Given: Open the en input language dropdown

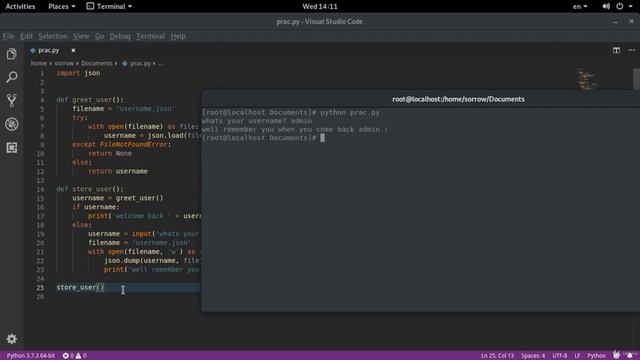Looking at the screenshot, I should click(x=580, y=6).
